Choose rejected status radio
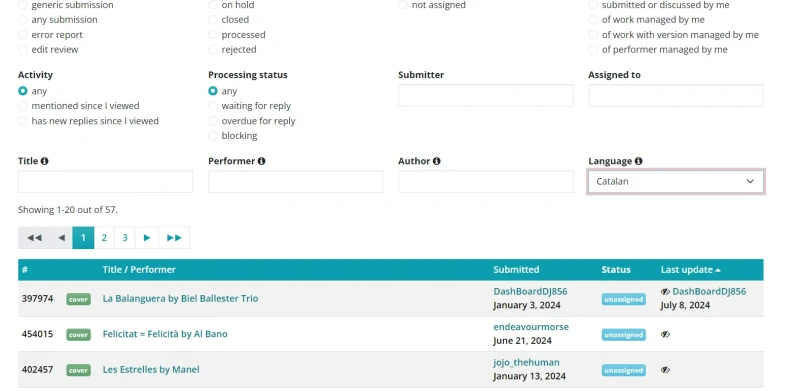Viewport: 800px width, 391px height. point(213,50)
